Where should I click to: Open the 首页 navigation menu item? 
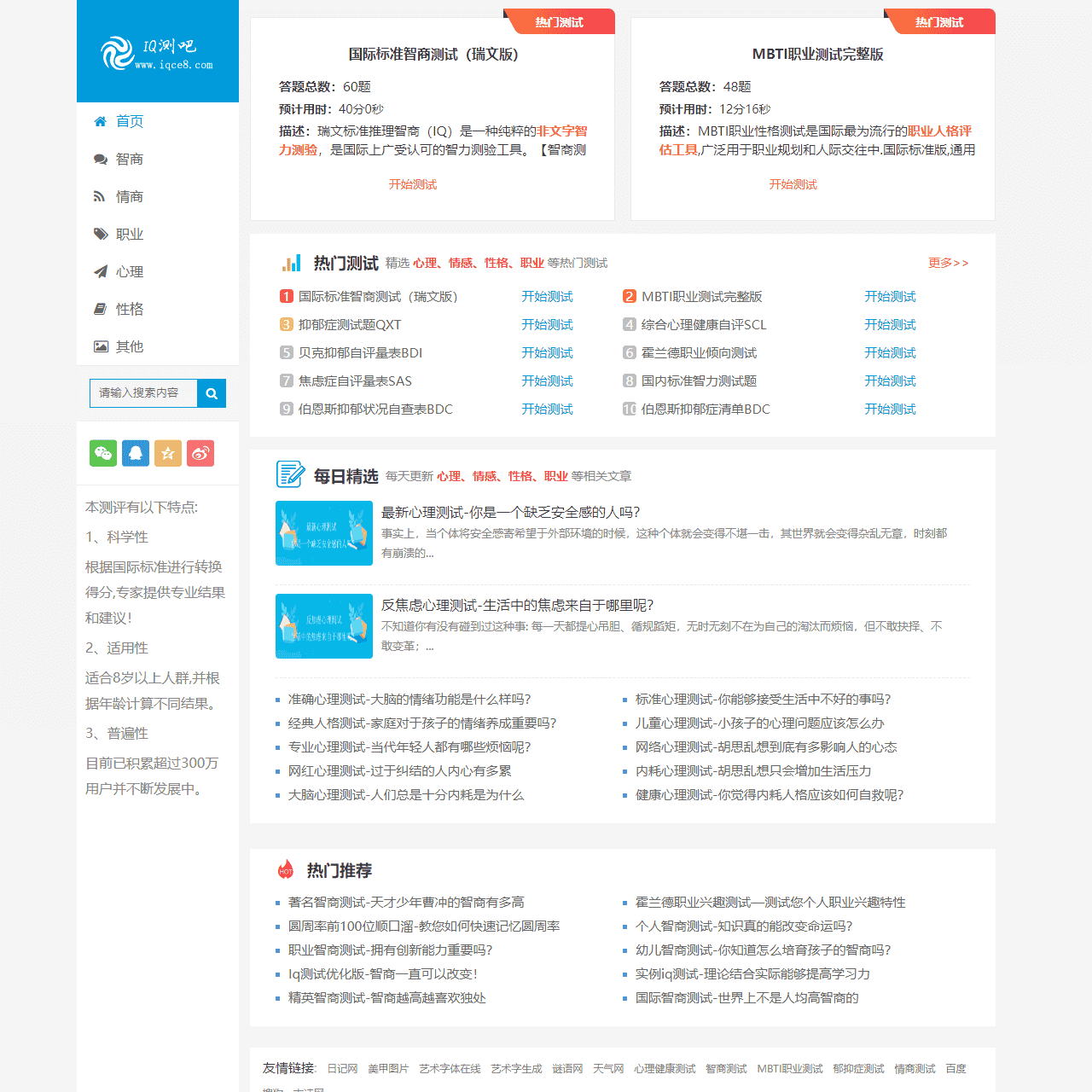pyautogui.click(x=130, y=121)
